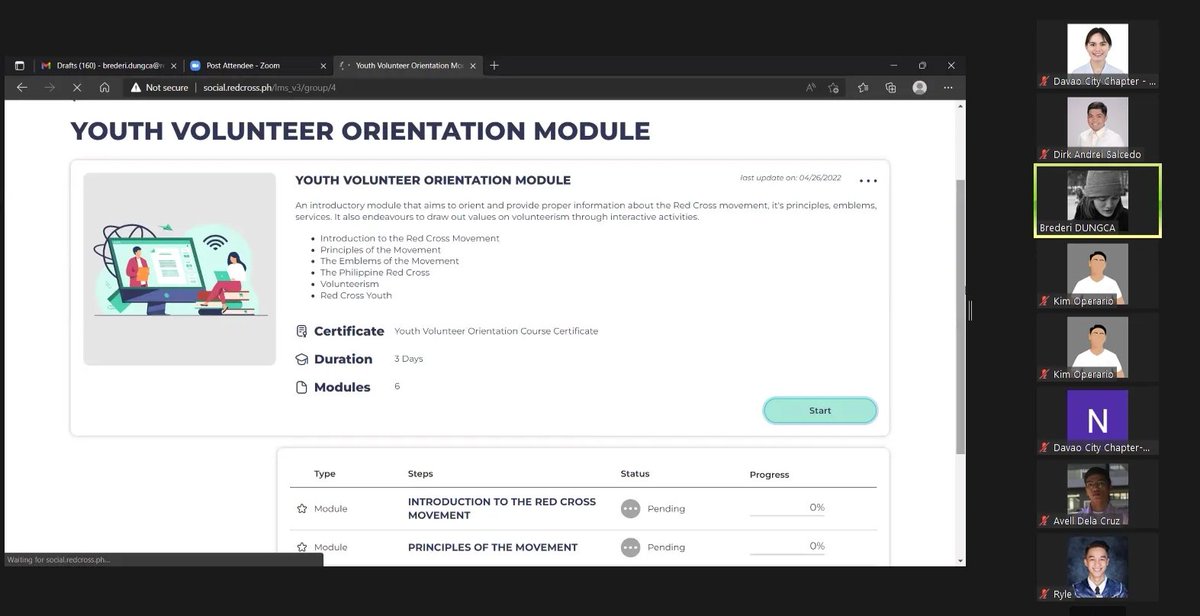
Task: Click 'The Philippine Red Cross' list item
Action: [375, 272]
